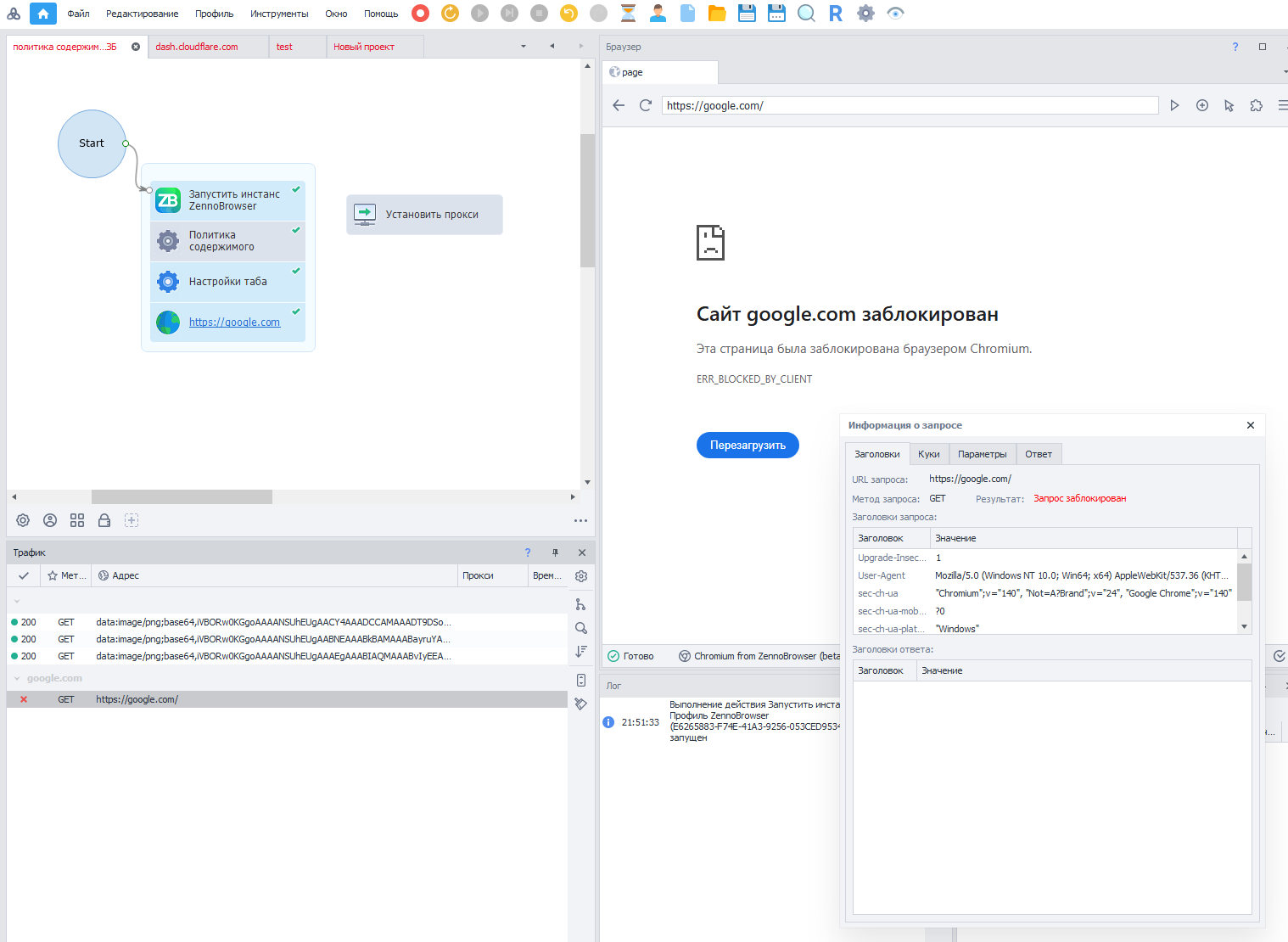The image size is (1288, 942).
Task: Click the browser page reload icon
Action: tap(646, 105)
